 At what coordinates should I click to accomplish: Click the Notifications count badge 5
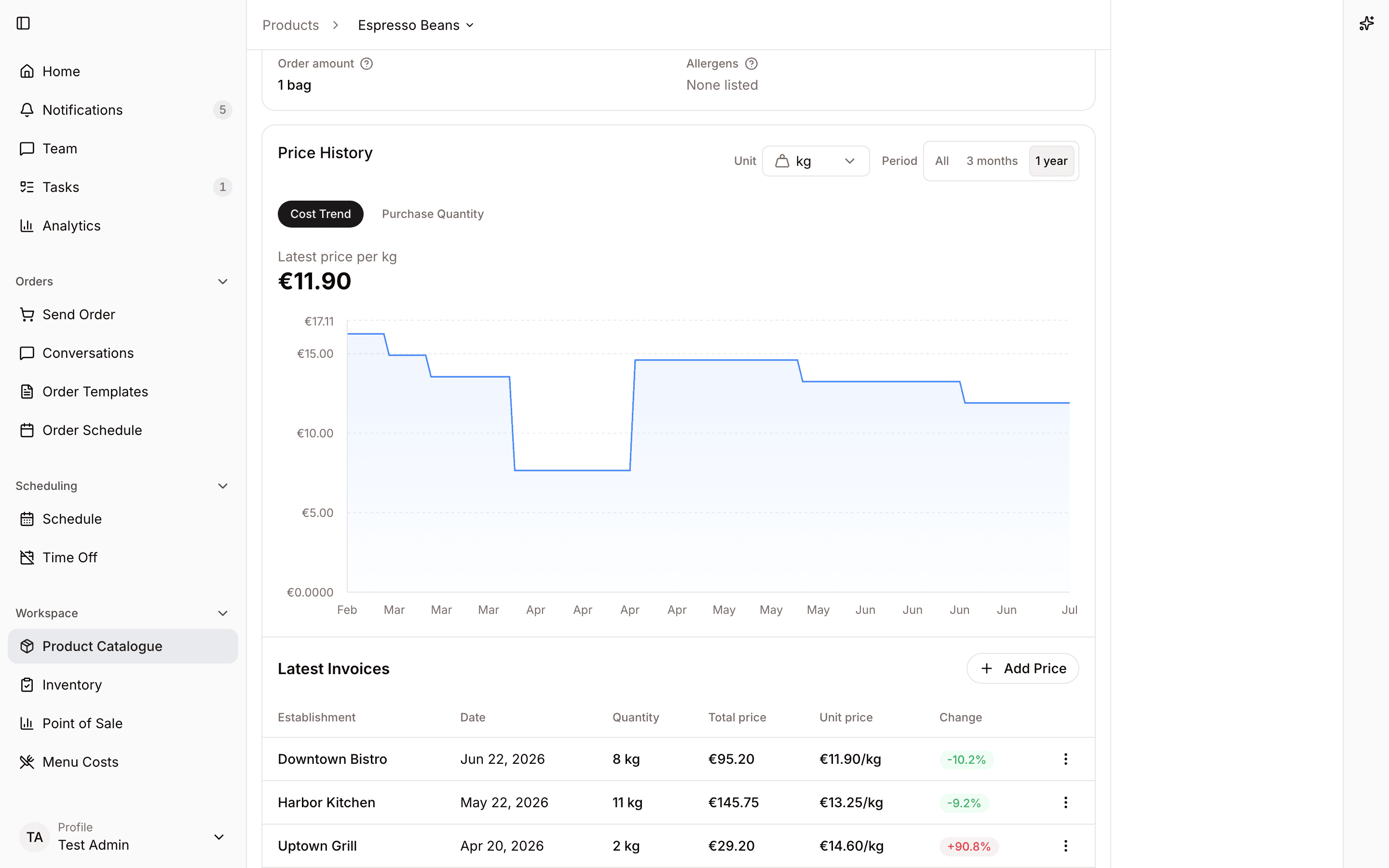223,109
